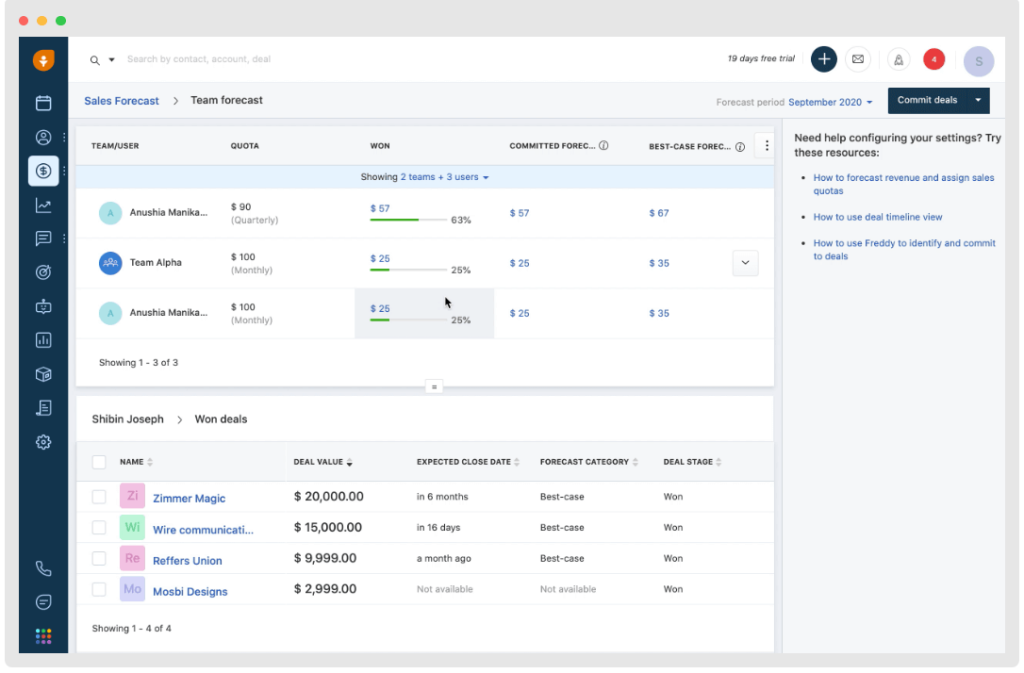1024x673 pixels.
Task: Open the Commit deals dropdown arrow
Action: [978, 101]
